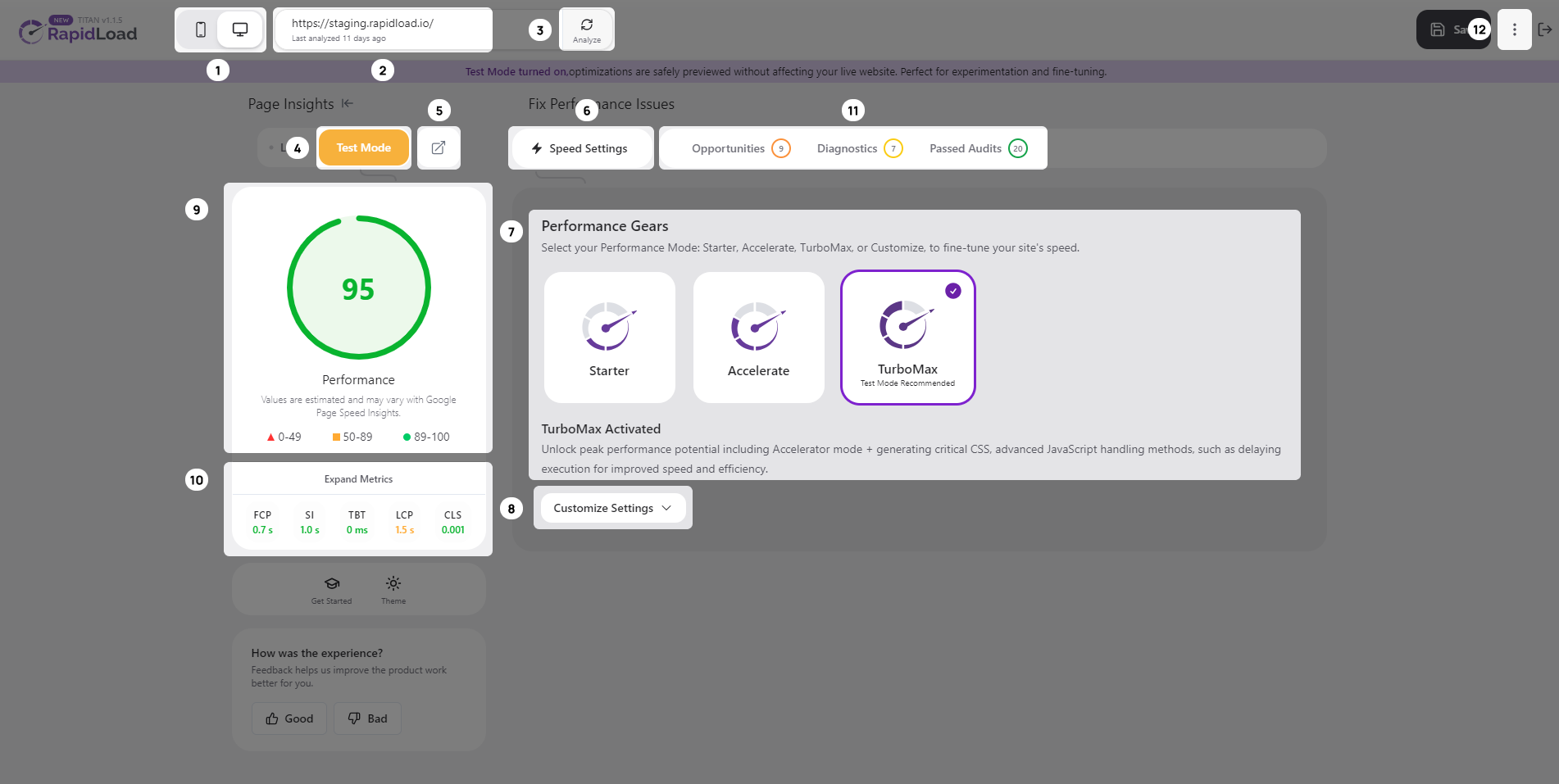Image resolution: width=1559 pixels, height=784 pixels.
Task: Rate the experience as Good
Action: click(289, 718)
